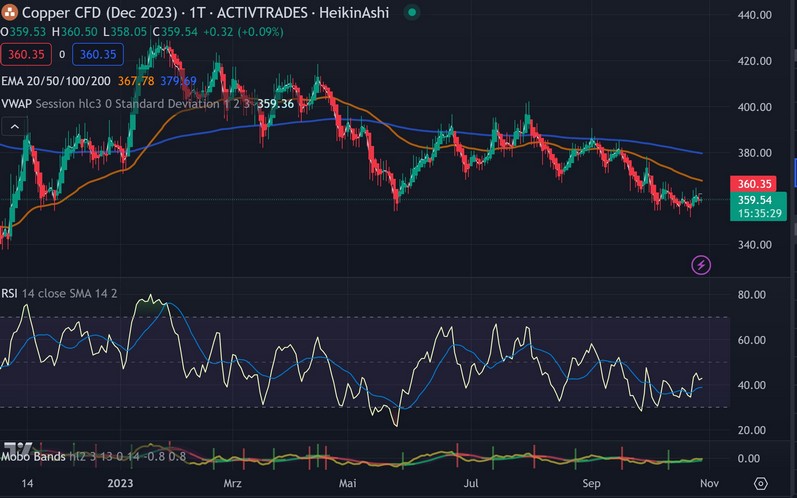The height and width of the screenshot is (498, 797).
Task: Click the TradingView logo above Mobo Bands
Action: (x=17, y=447)
